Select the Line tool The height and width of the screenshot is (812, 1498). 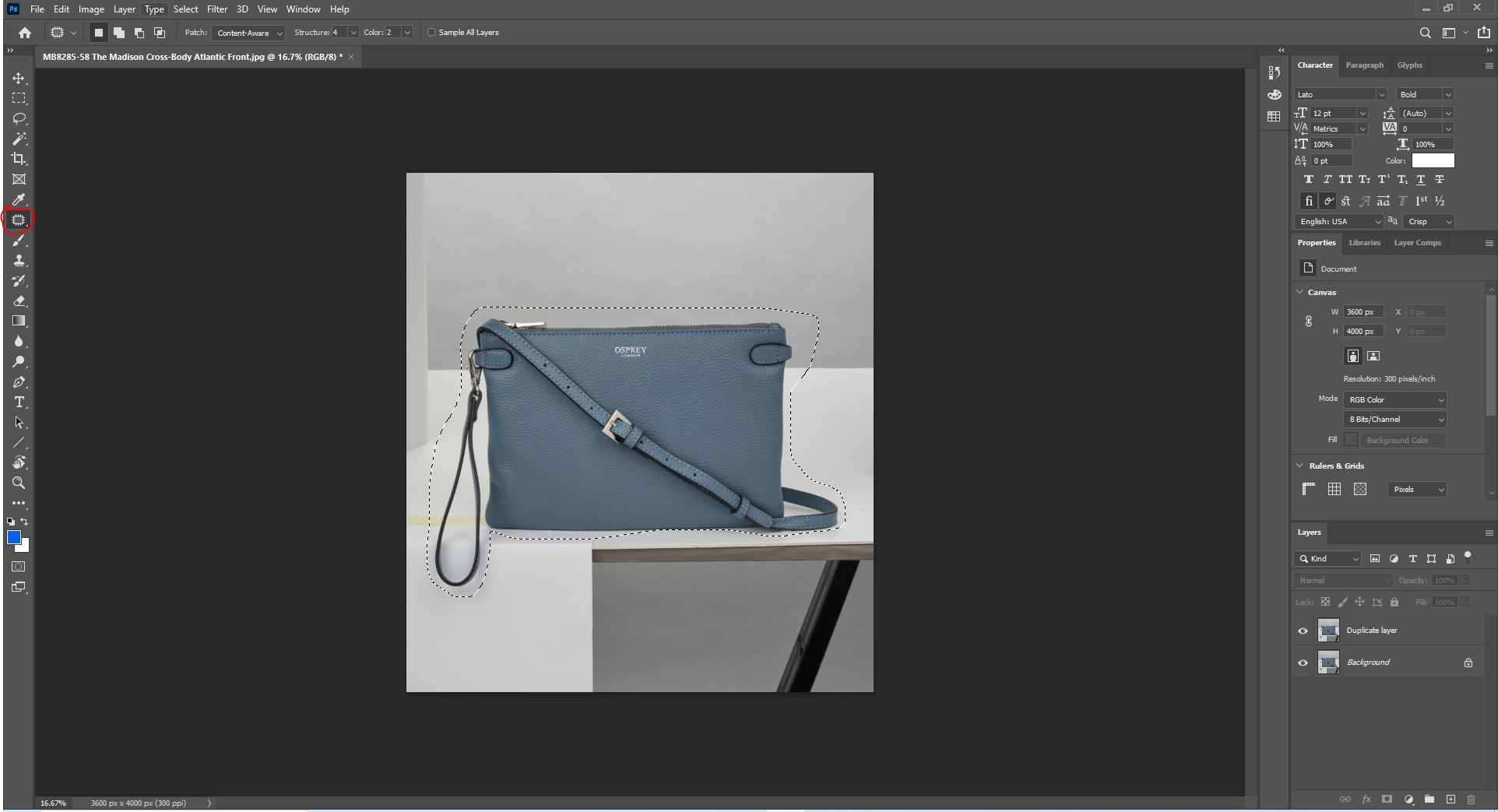click(19, 443)
